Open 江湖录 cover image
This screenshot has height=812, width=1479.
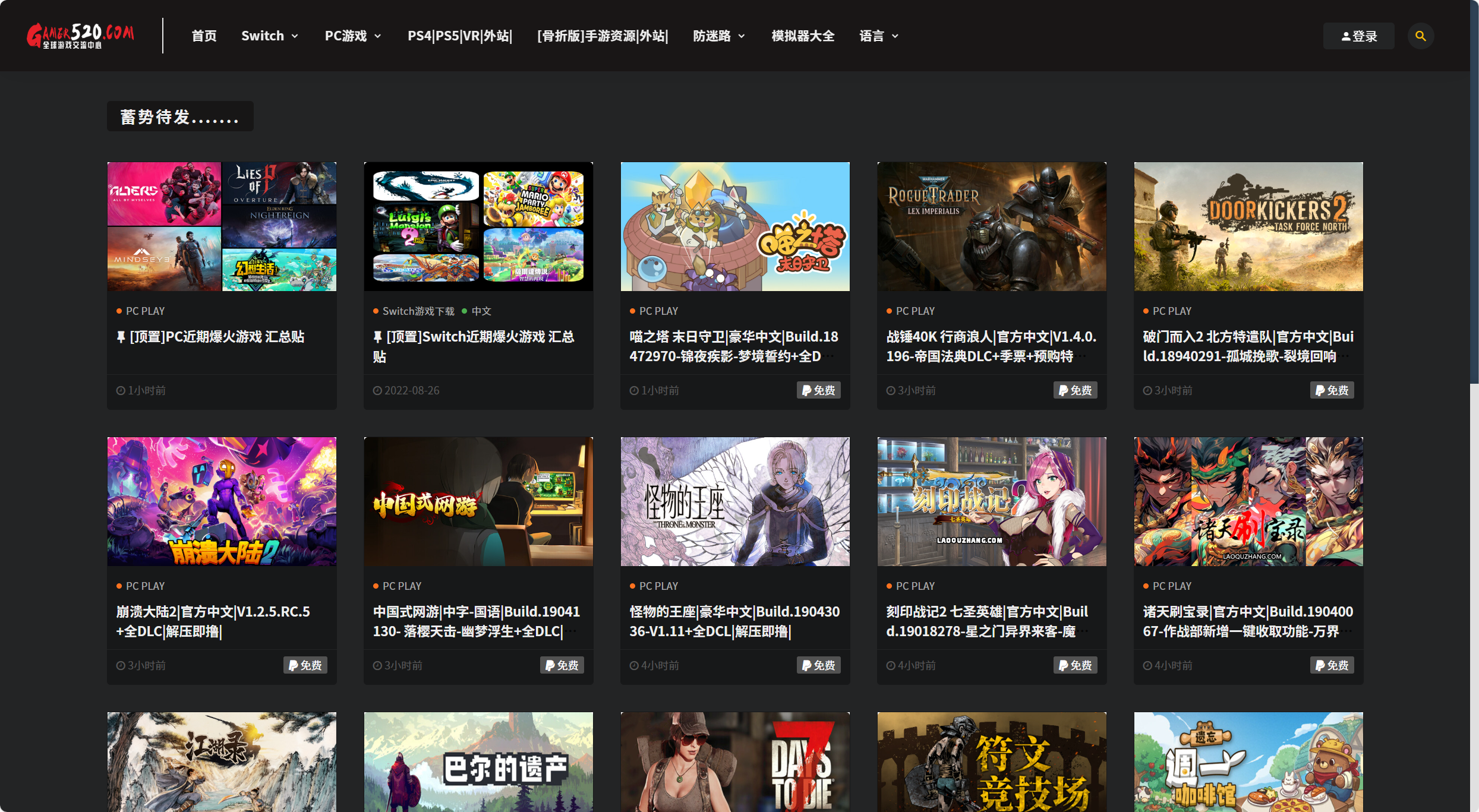(222, 762)
